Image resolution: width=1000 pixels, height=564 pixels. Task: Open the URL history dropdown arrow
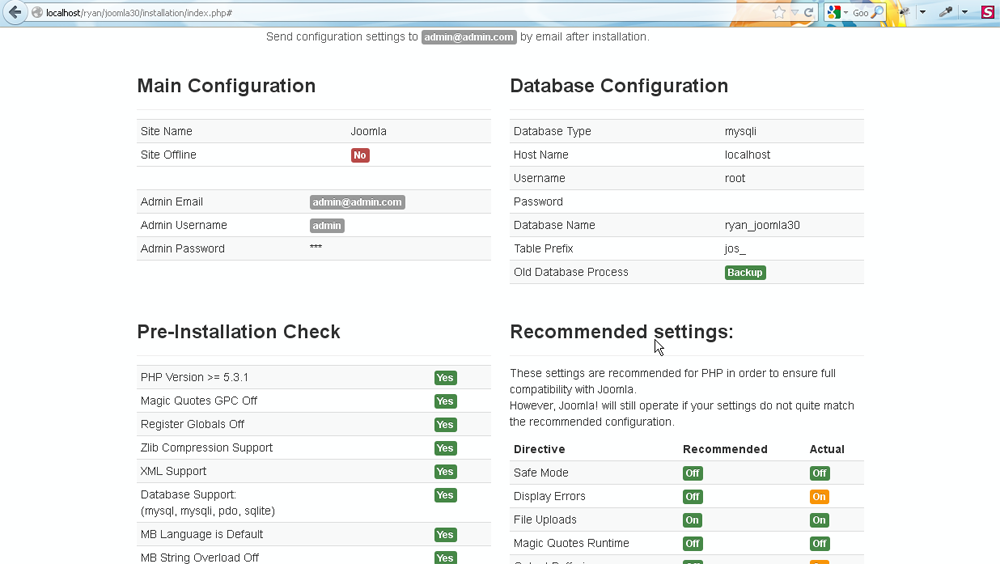tap(795, 13)
